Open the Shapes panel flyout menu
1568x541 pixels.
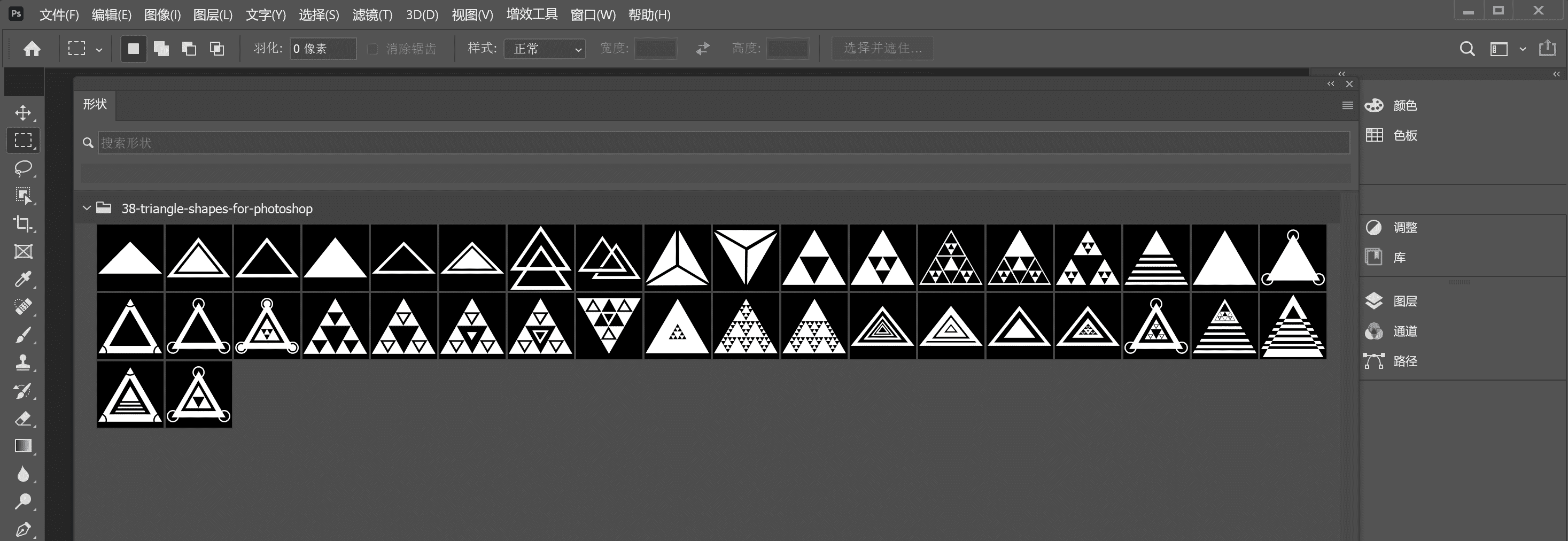[x=1347, y=106]
